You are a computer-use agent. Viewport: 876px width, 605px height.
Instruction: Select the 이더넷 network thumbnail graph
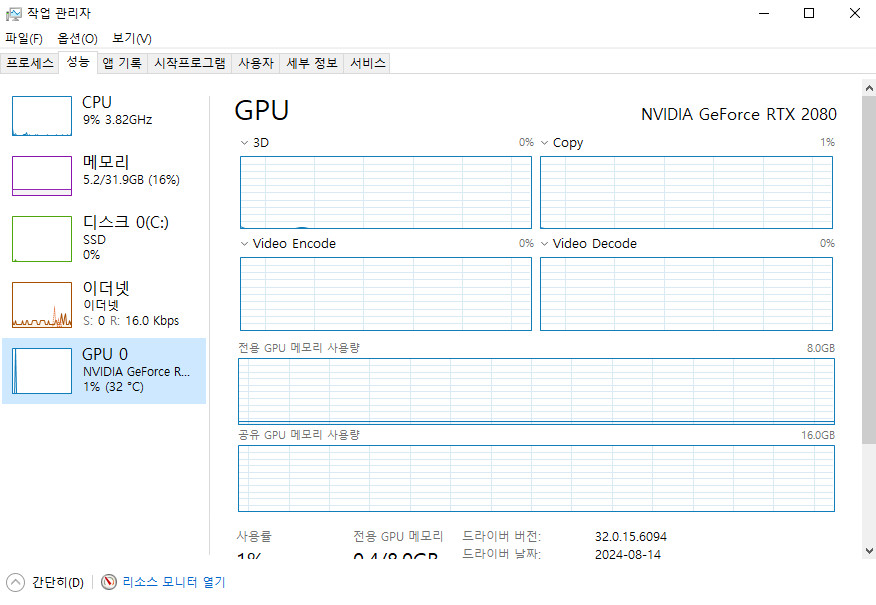point(42,304)
